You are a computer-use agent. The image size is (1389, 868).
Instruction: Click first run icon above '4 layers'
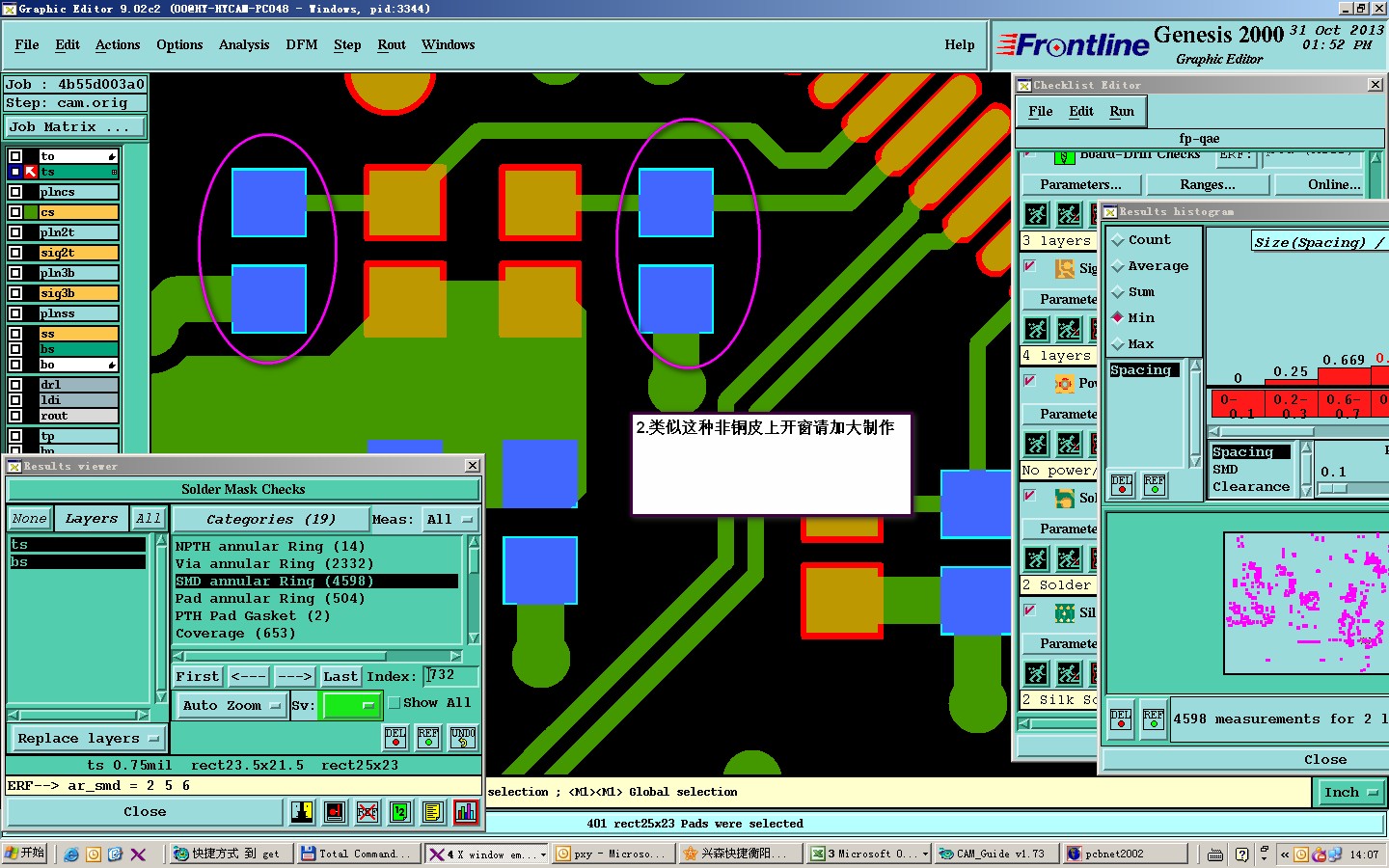1037,330
